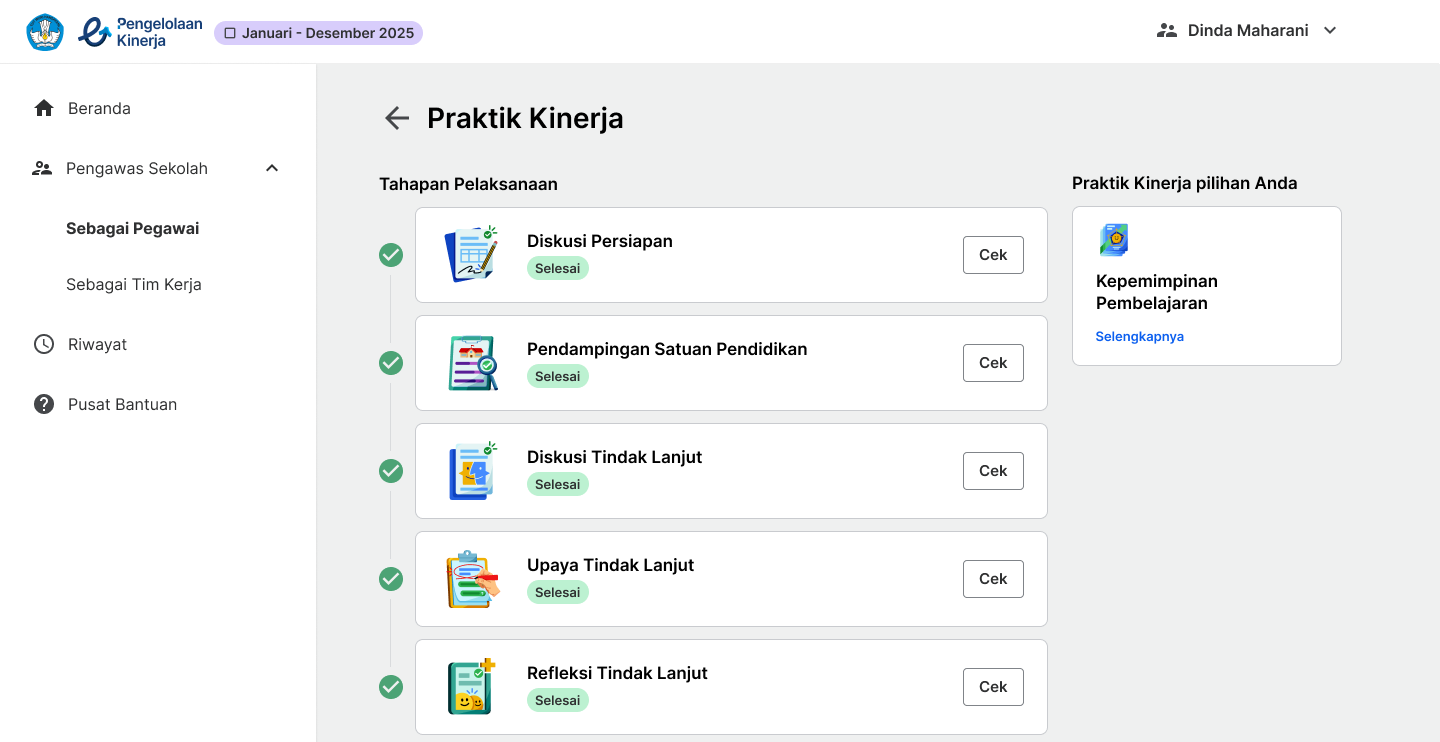
Task: Click the Pengelolaan Kinerja logo
Action: (140, 32)
